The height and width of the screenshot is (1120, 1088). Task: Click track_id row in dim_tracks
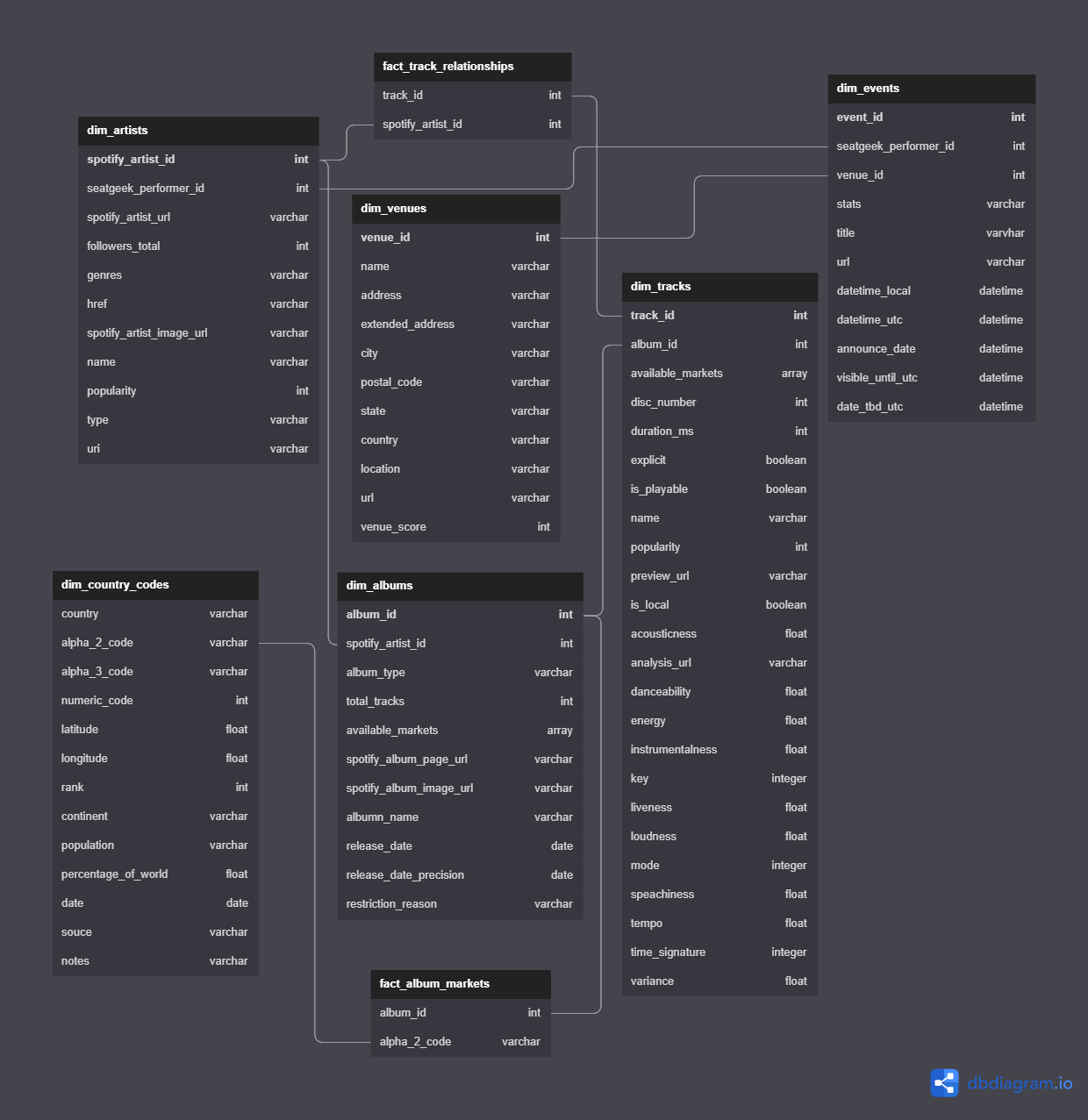pyautogui.click(x=719, y=316)
